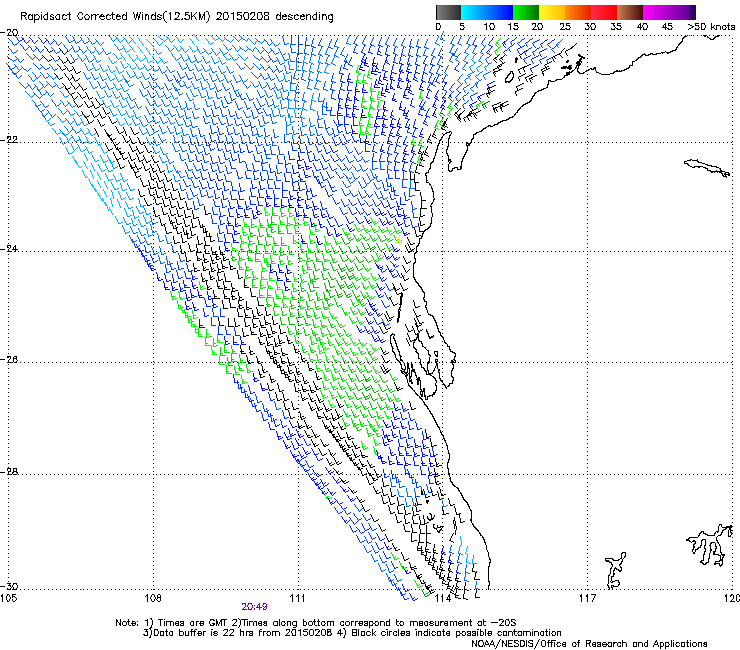Click the '-24' latitude axis label
Viewport: 740px width, 650px height.
pos(9,248)
